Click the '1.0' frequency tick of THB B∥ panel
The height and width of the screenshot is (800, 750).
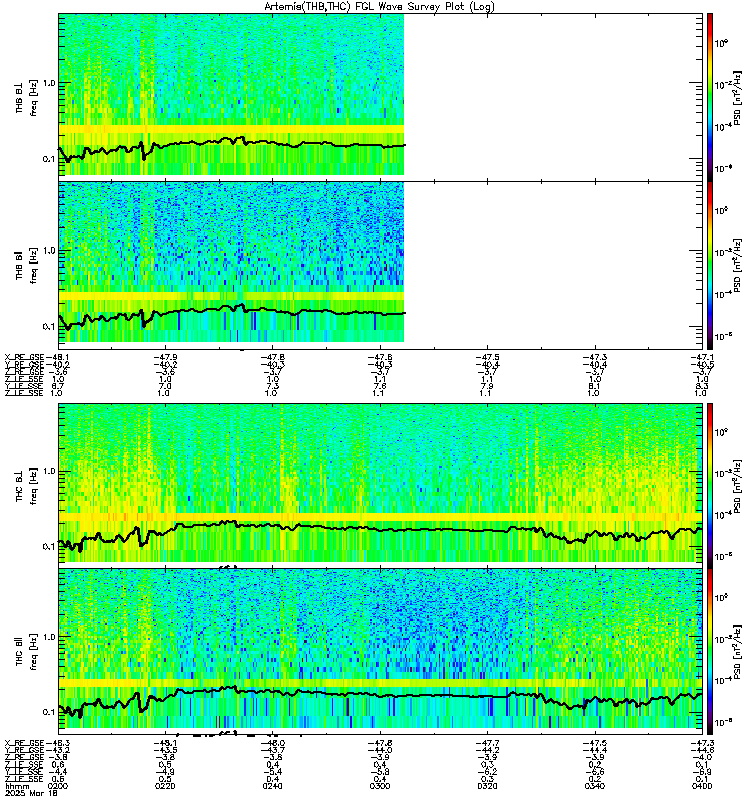pyautogui.click(x=48, y=251)
